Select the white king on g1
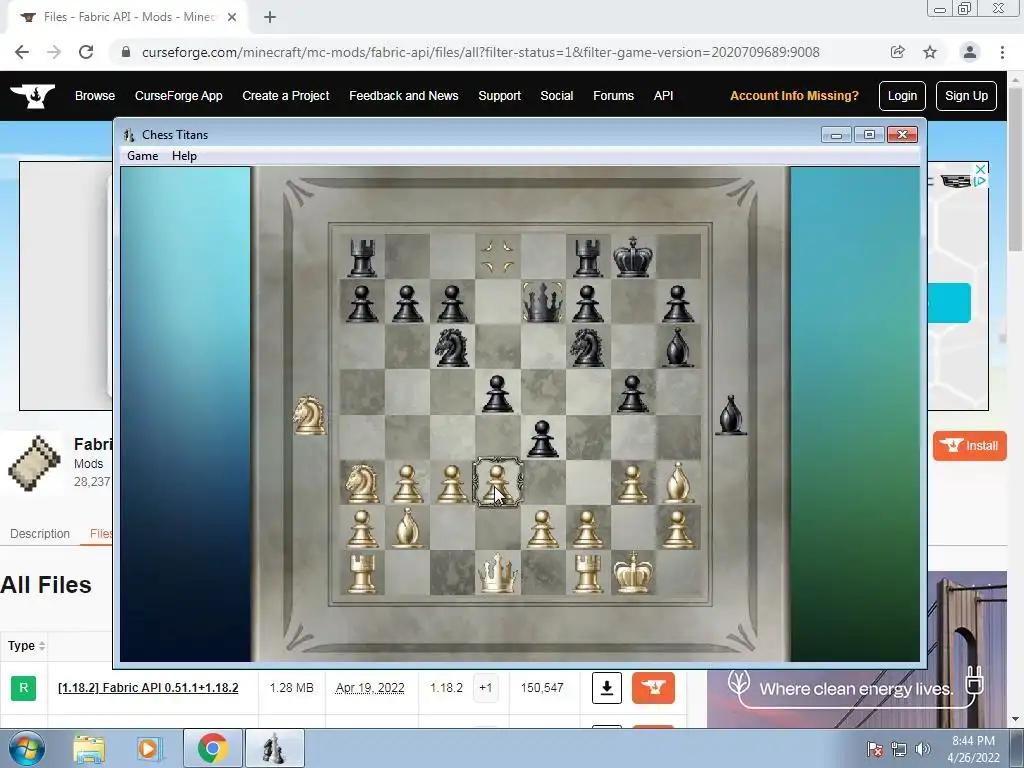This screenshot has height=768, width=1024. click(633, 572)
